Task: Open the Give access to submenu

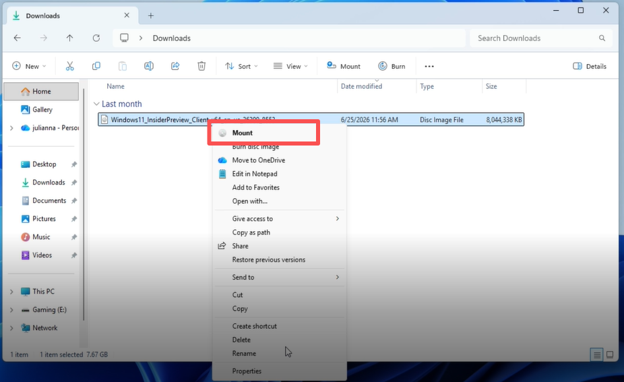Action: pos(279,218)
